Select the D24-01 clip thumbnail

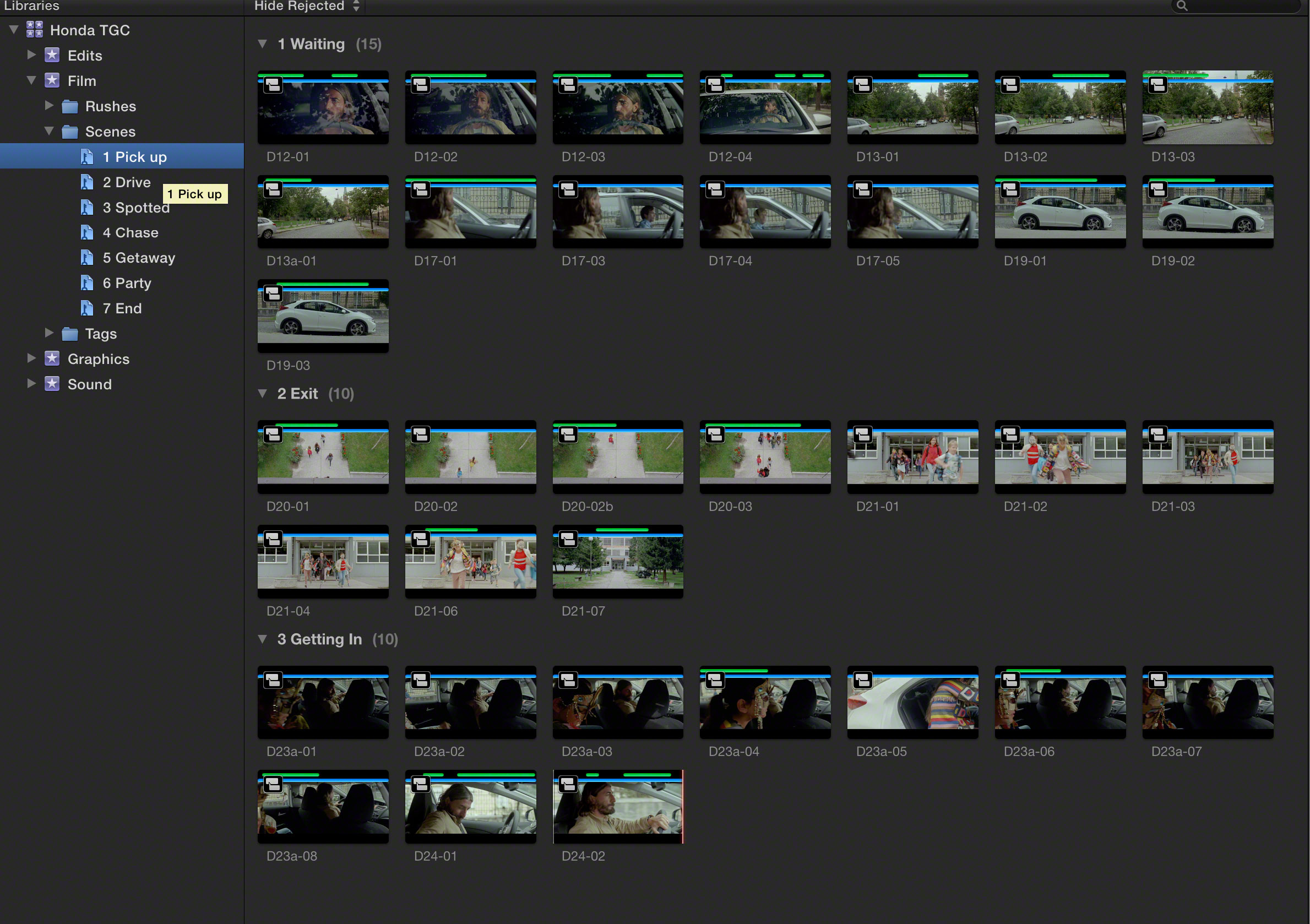click(x=471, y=807)
